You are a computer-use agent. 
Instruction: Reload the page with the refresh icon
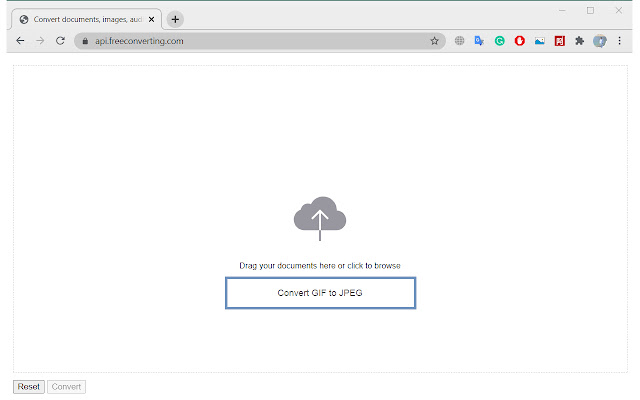coord(60,41)
